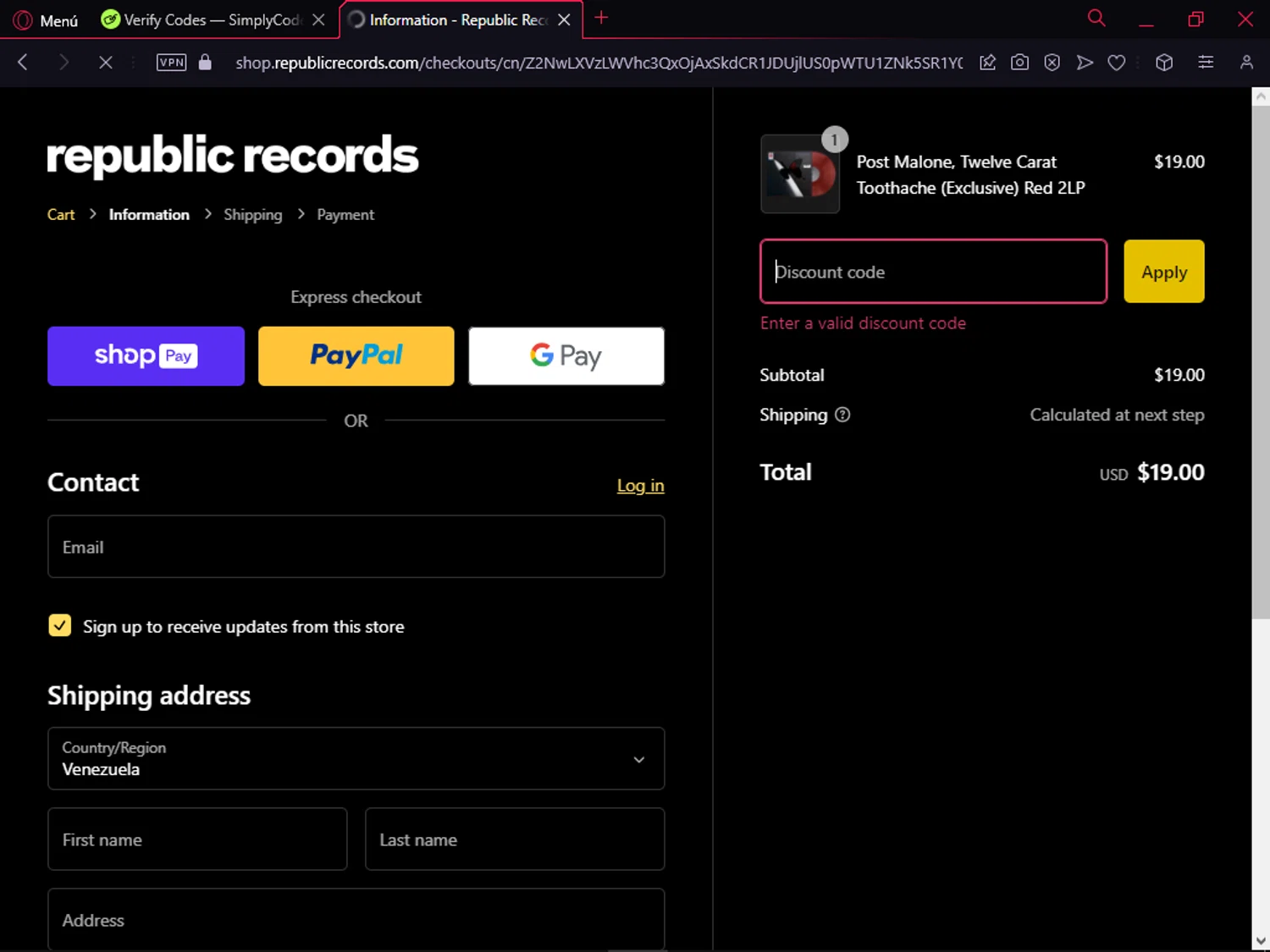Open the Shipping help question icon
The width and height of the screenshot is (1270, 952).
pos(842,415)
